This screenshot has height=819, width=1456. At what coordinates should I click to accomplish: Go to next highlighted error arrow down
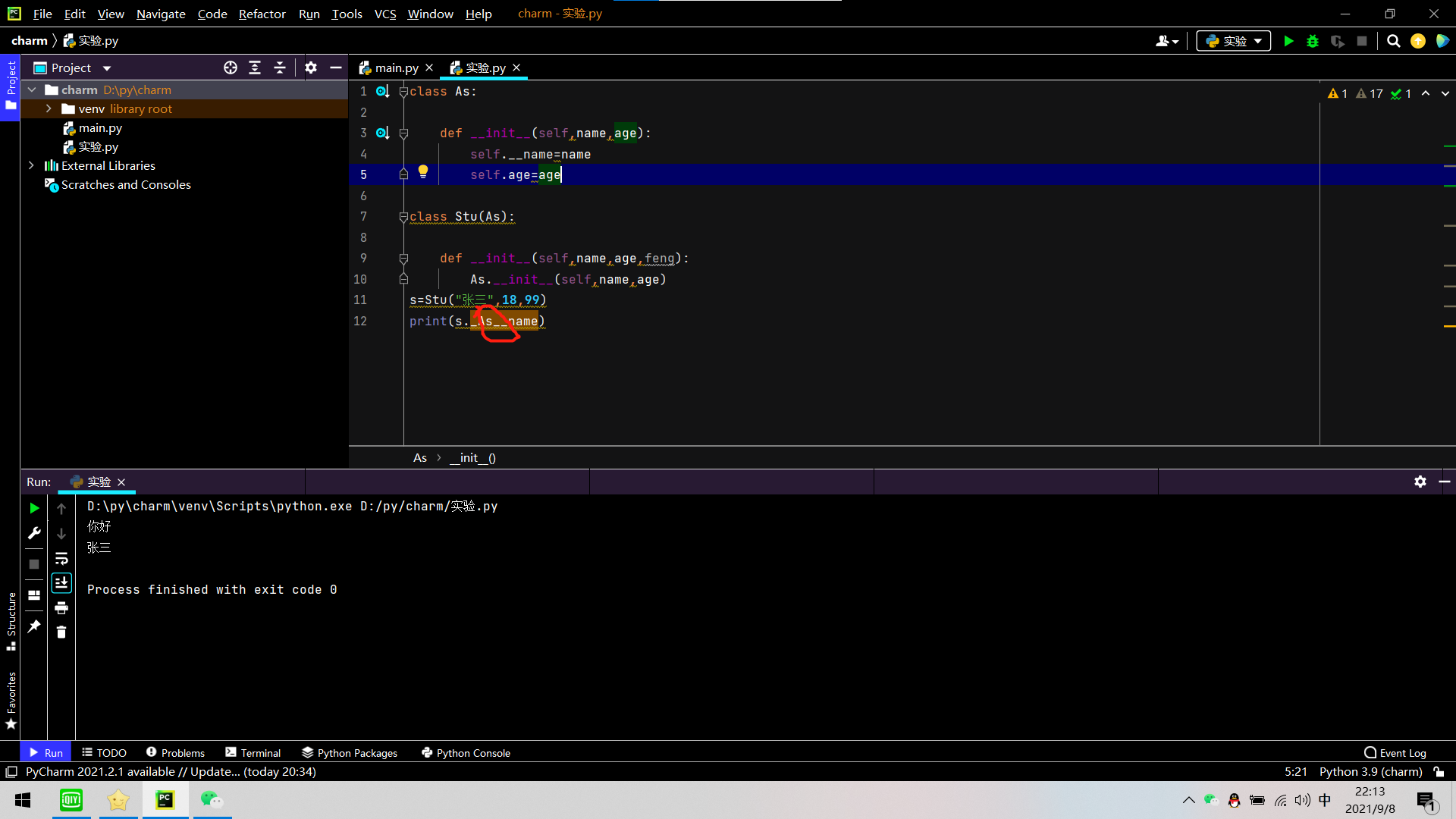tap(1445, 93)
